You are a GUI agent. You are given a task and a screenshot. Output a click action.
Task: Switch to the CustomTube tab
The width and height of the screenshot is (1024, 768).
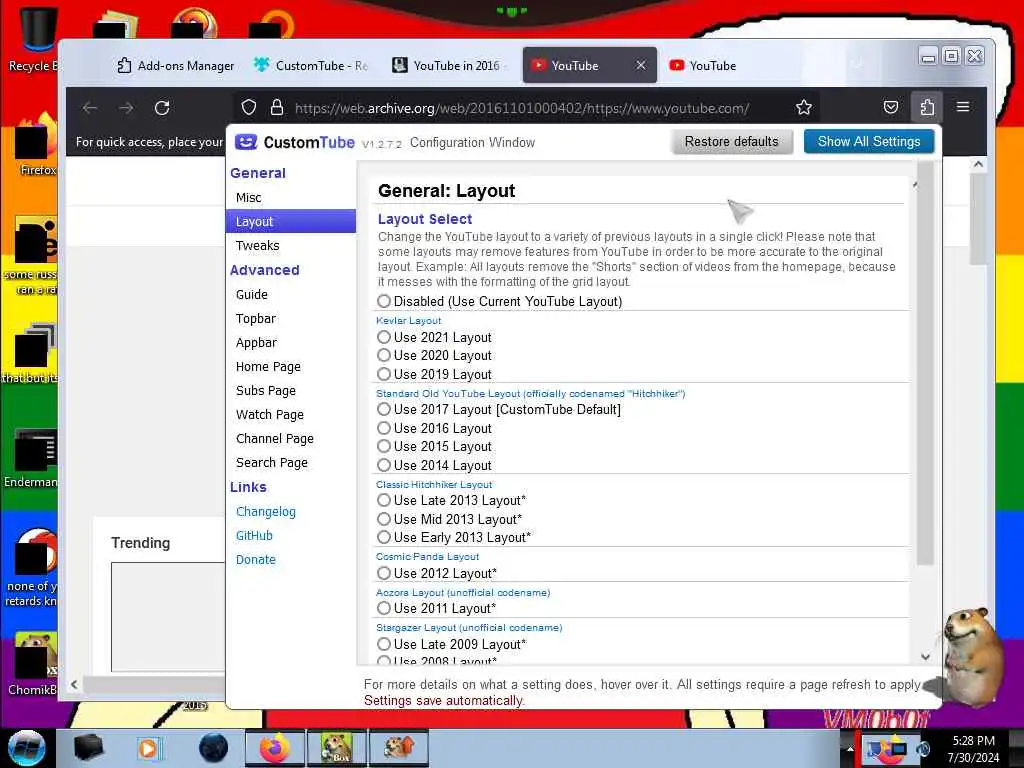(311, 65)
